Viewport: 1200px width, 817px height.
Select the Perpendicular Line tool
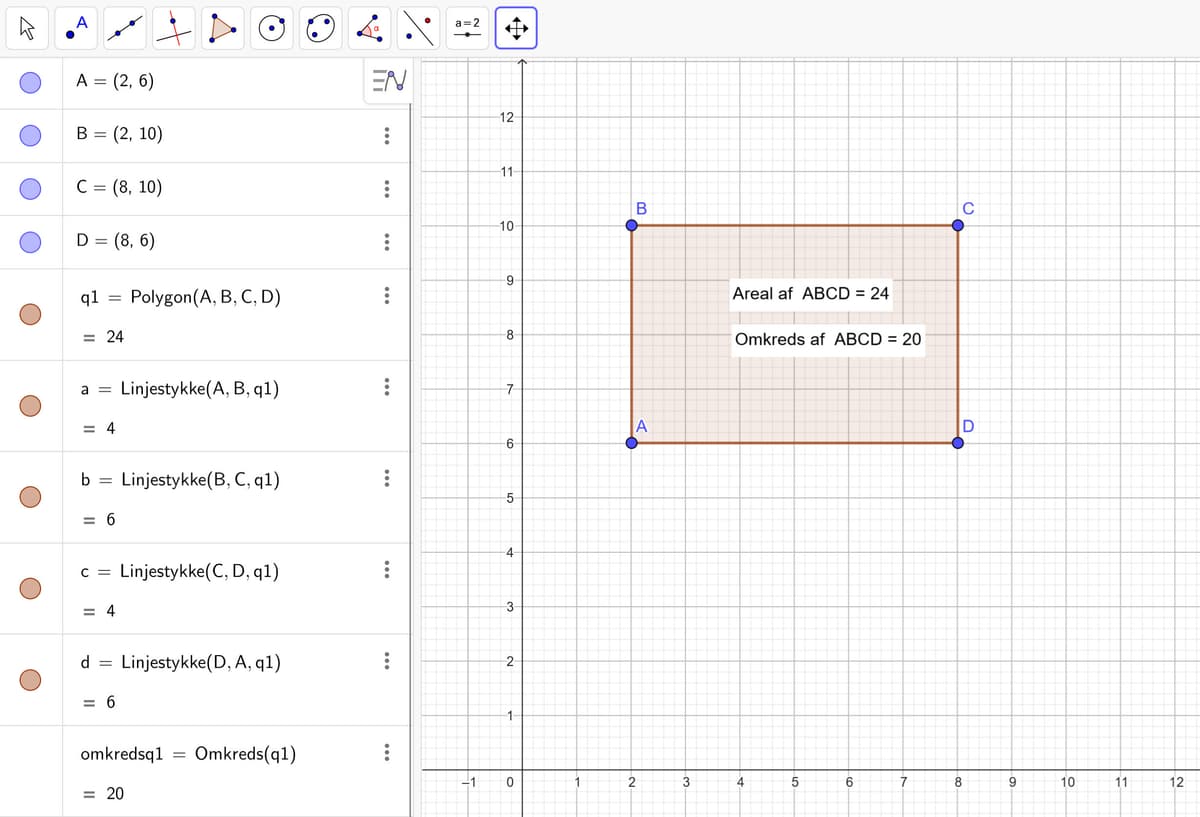(170, 28)
